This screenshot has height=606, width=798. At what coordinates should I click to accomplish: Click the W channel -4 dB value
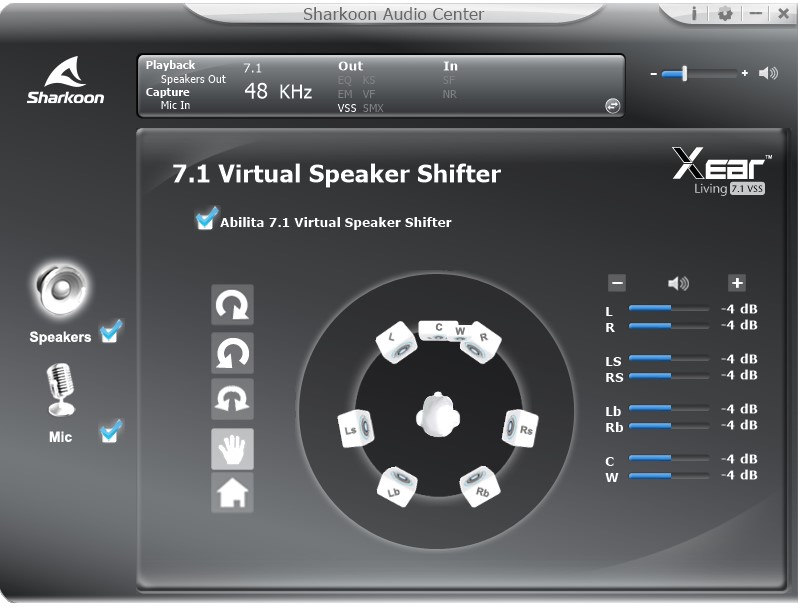(x=739, y=475)
